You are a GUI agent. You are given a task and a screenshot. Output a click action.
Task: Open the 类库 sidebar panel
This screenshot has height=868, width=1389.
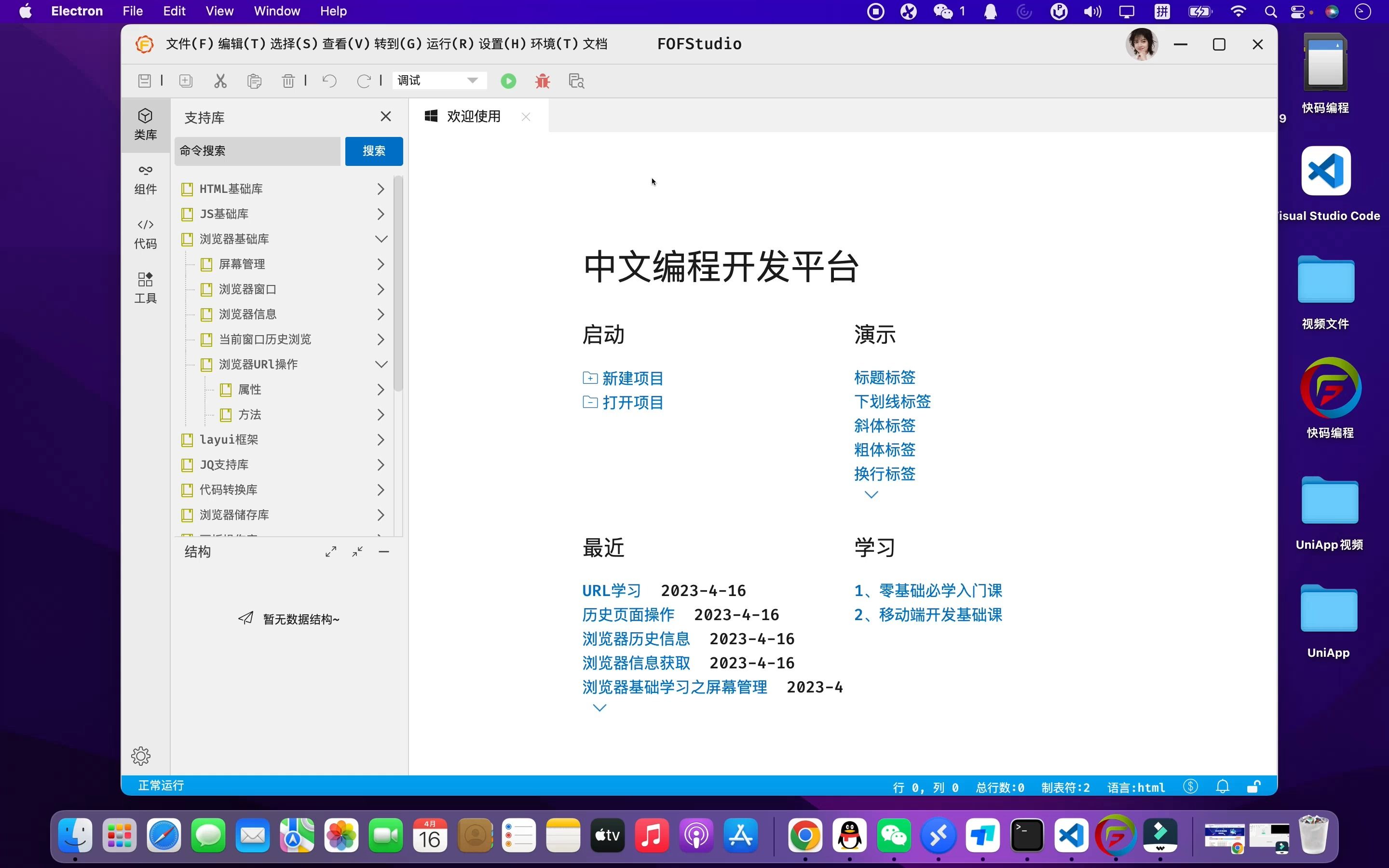pyautogui.click(x=146, y=124)
